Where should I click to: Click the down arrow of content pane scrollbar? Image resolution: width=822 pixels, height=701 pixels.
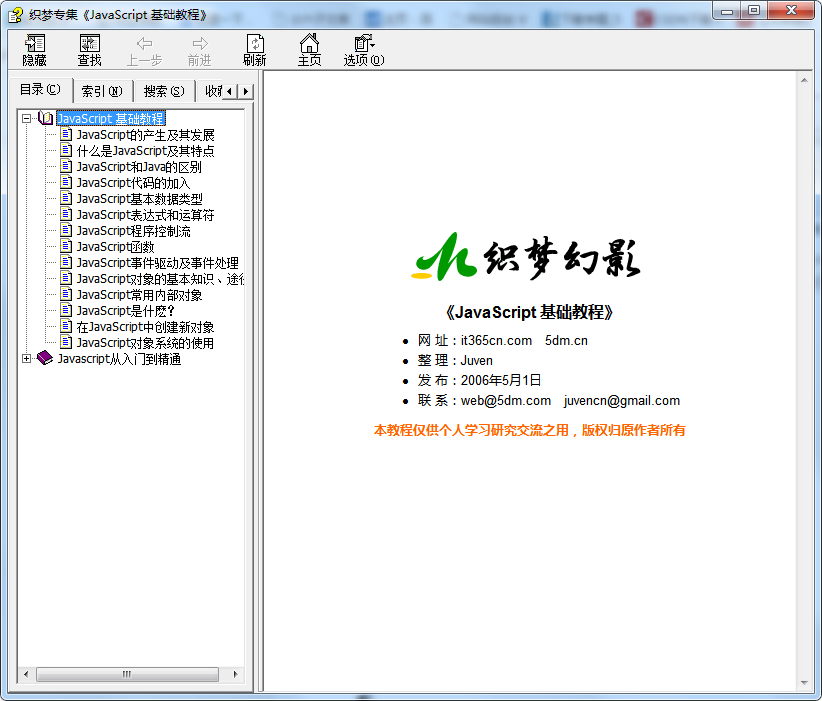(x=802, y=682)
